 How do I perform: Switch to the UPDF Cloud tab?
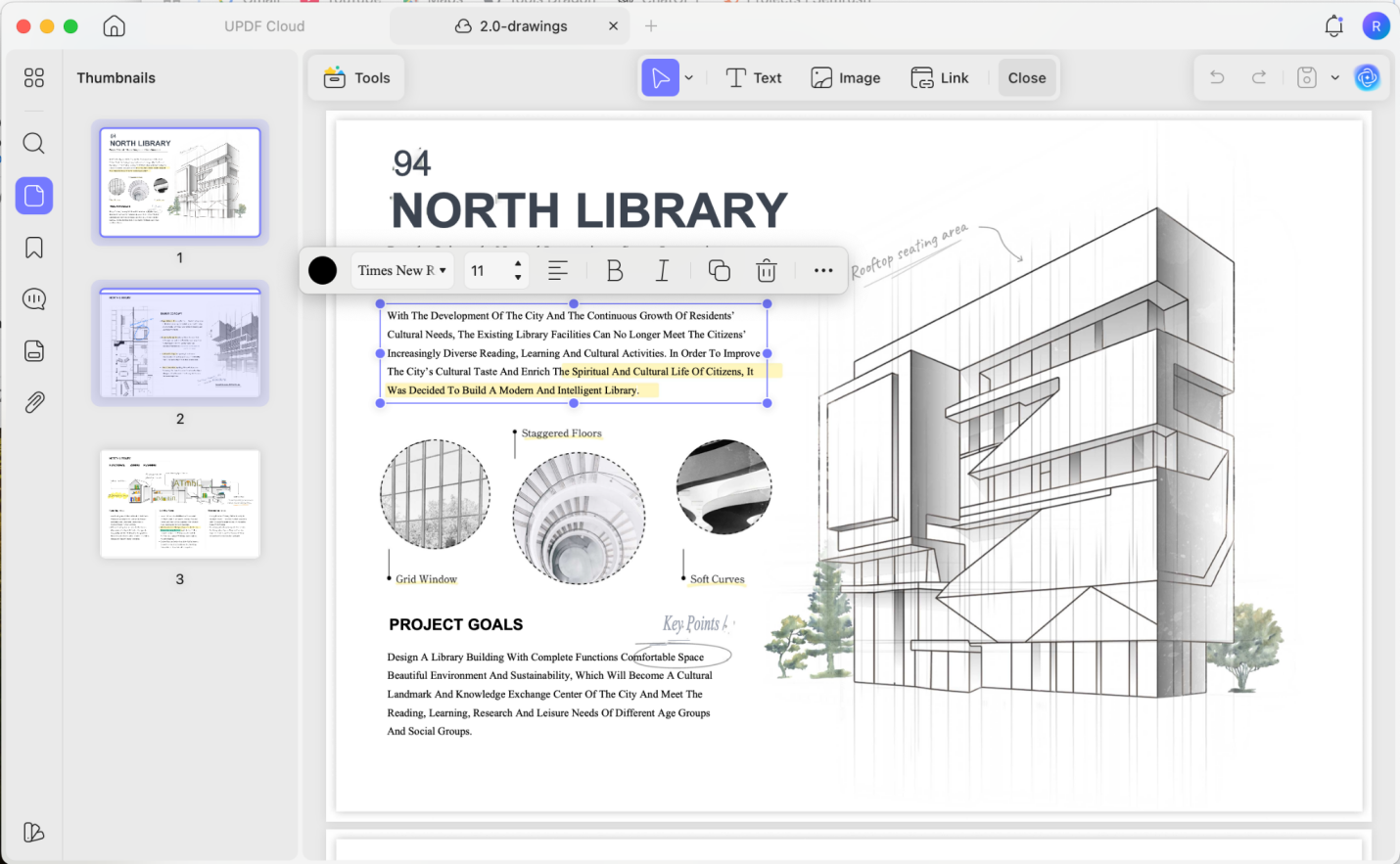264,26
